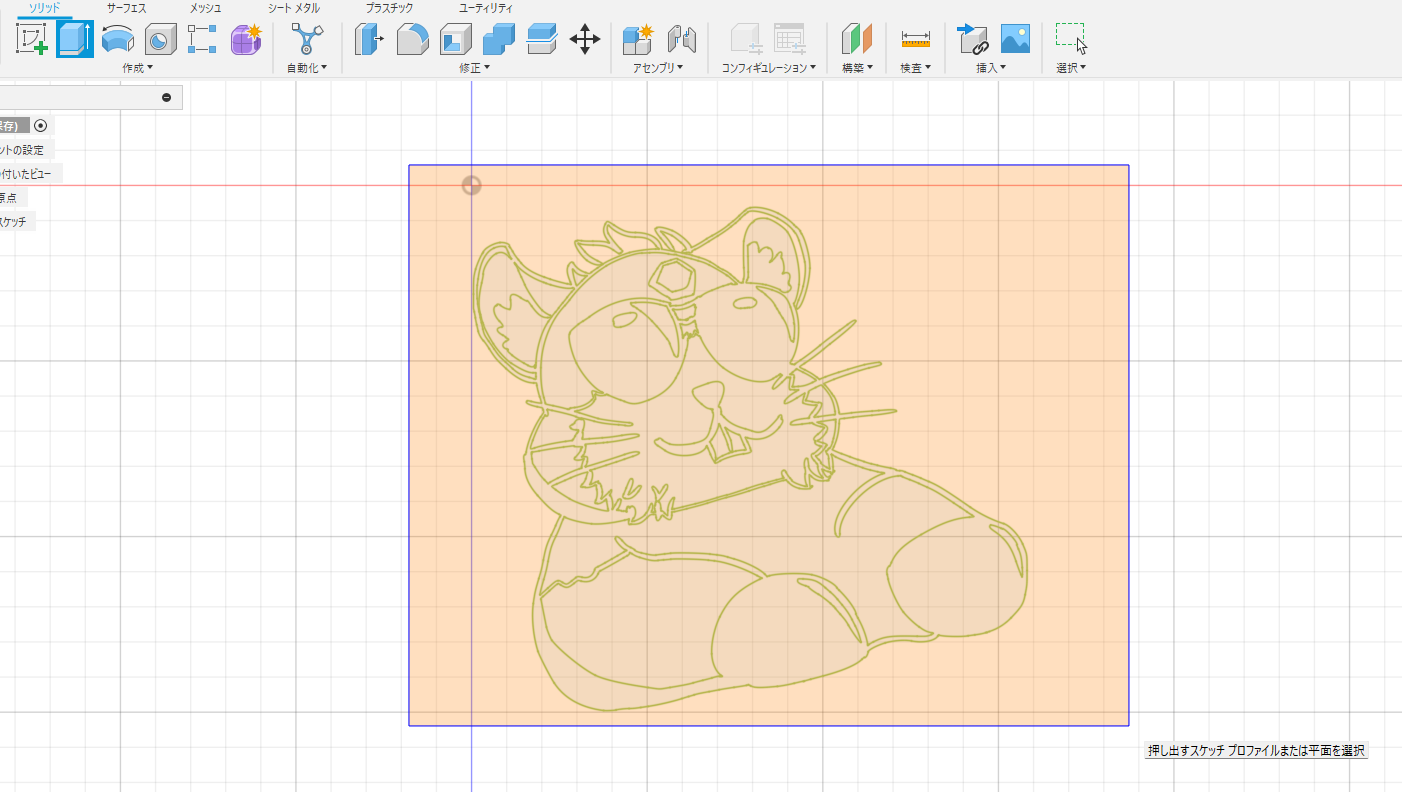Expand the 検査 dropdown

pyautogui.click(x=915, y=68)
